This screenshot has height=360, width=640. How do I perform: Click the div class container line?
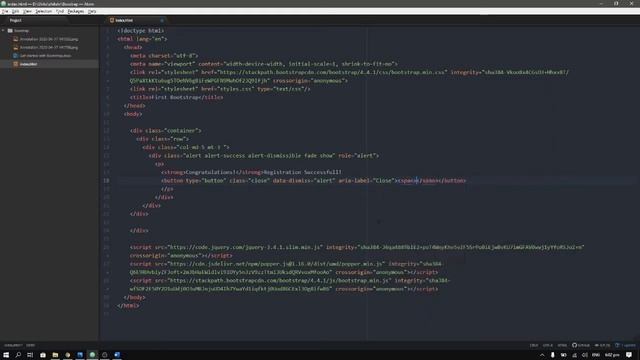166,131
